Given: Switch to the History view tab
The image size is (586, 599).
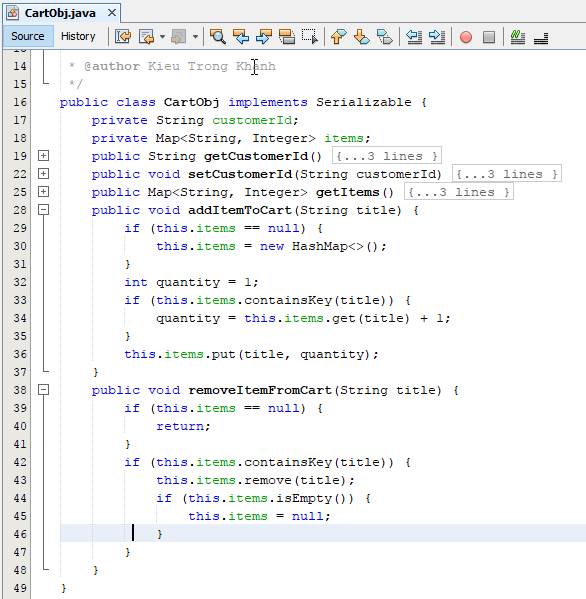Looking at the screenshot, I should 78,36.
